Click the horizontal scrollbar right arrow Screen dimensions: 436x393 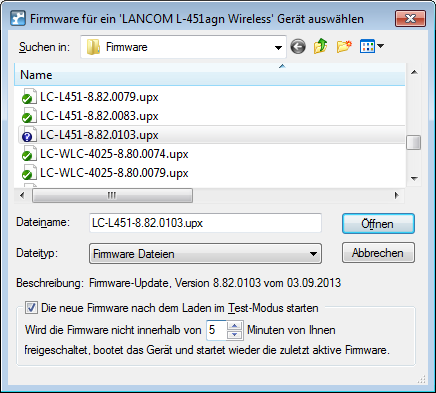(396, 195)
